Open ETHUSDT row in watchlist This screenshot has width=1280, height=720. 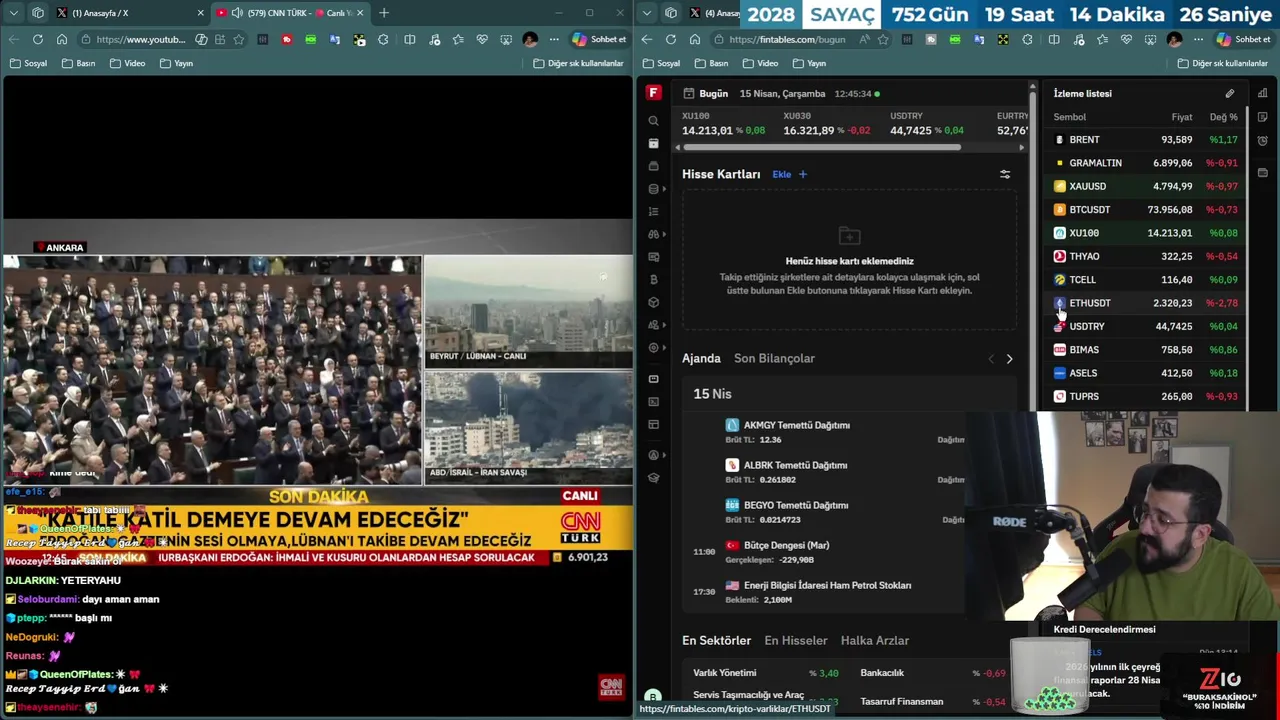(1146, 303)
